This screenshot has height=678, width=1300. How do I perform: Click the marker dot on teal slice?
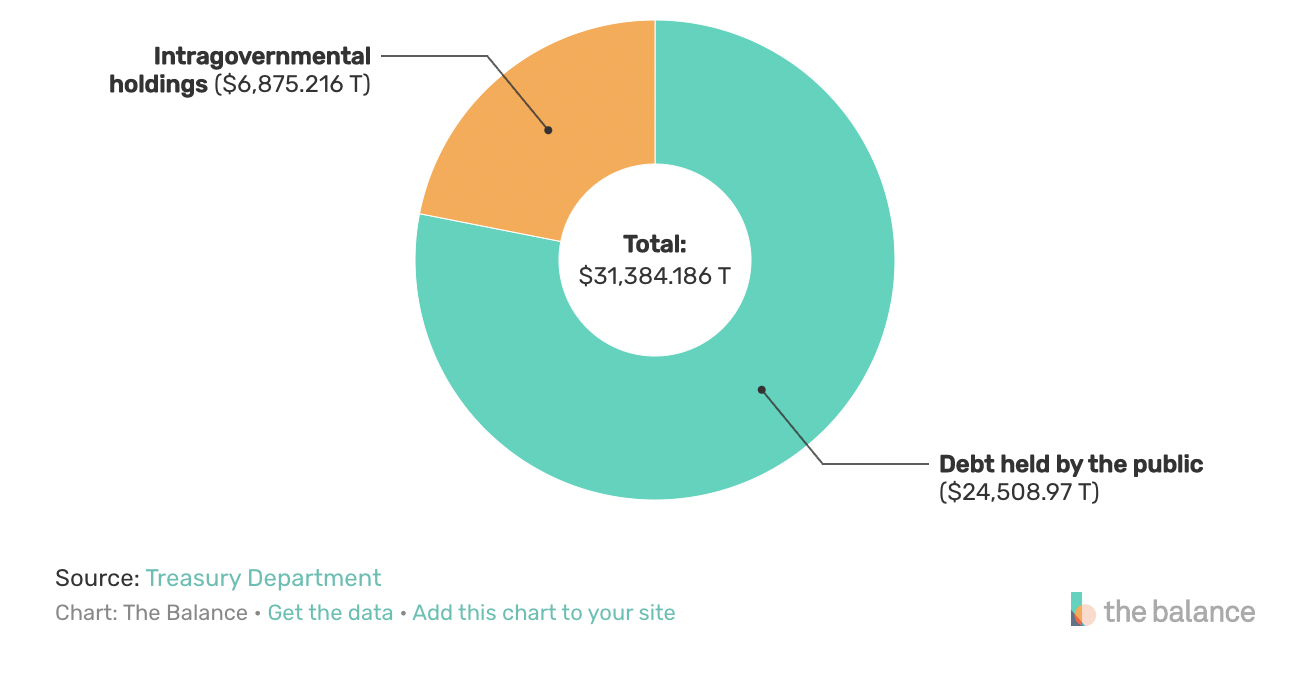click(761, 389)
